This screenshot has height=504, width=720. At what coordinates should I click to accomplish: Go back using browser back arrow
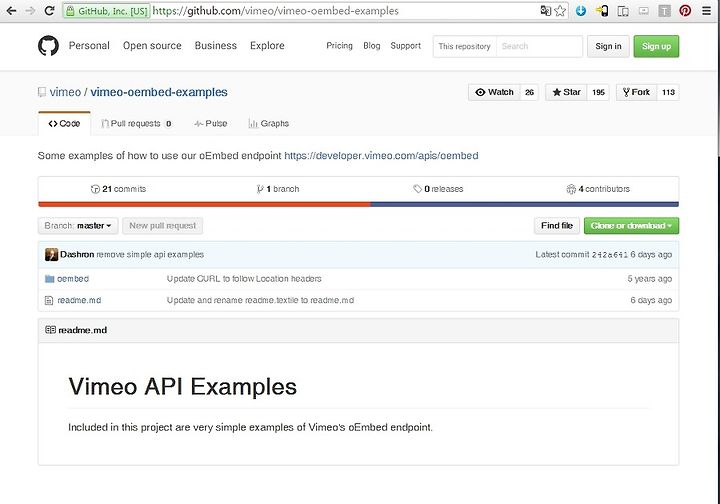coord(11,11)
